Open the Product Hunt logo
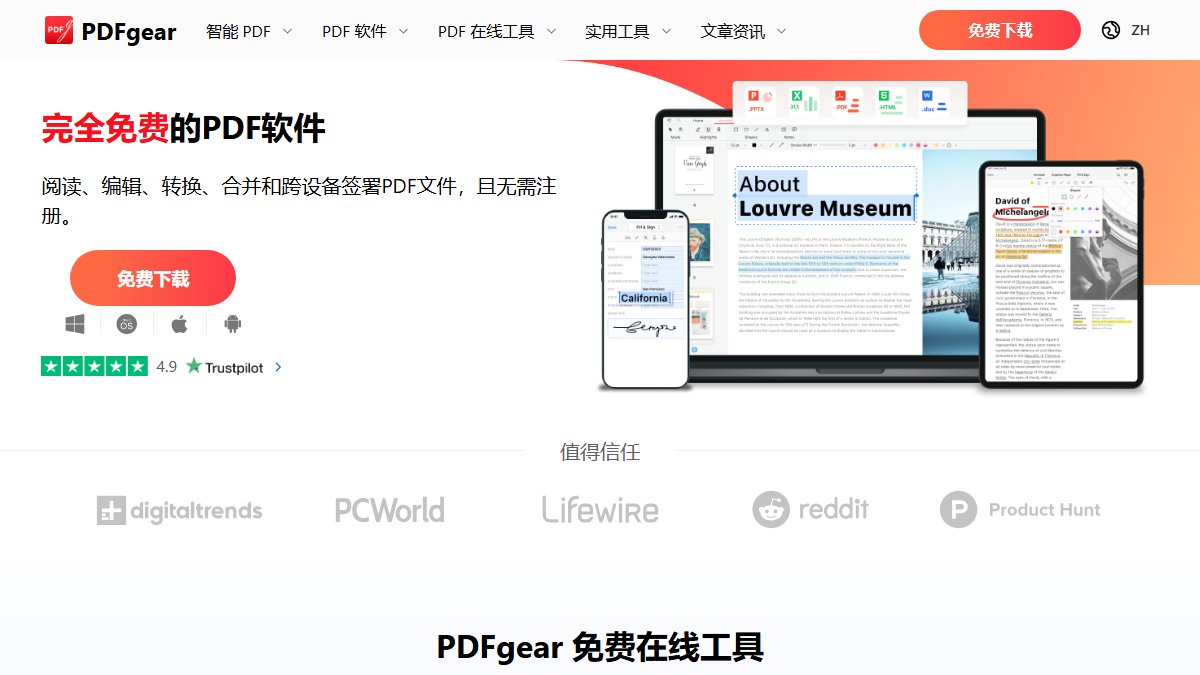The width and height of the screenshot is (1200, 675). 1020,510
